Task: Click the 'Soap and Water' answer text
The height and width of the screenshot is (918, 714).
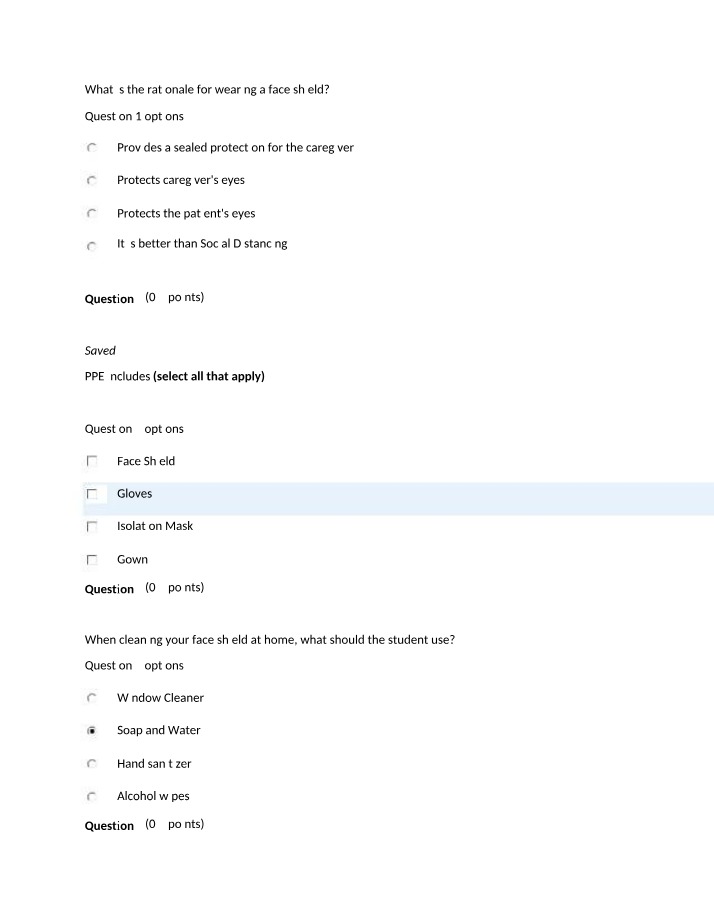Action: click(159, 730)
